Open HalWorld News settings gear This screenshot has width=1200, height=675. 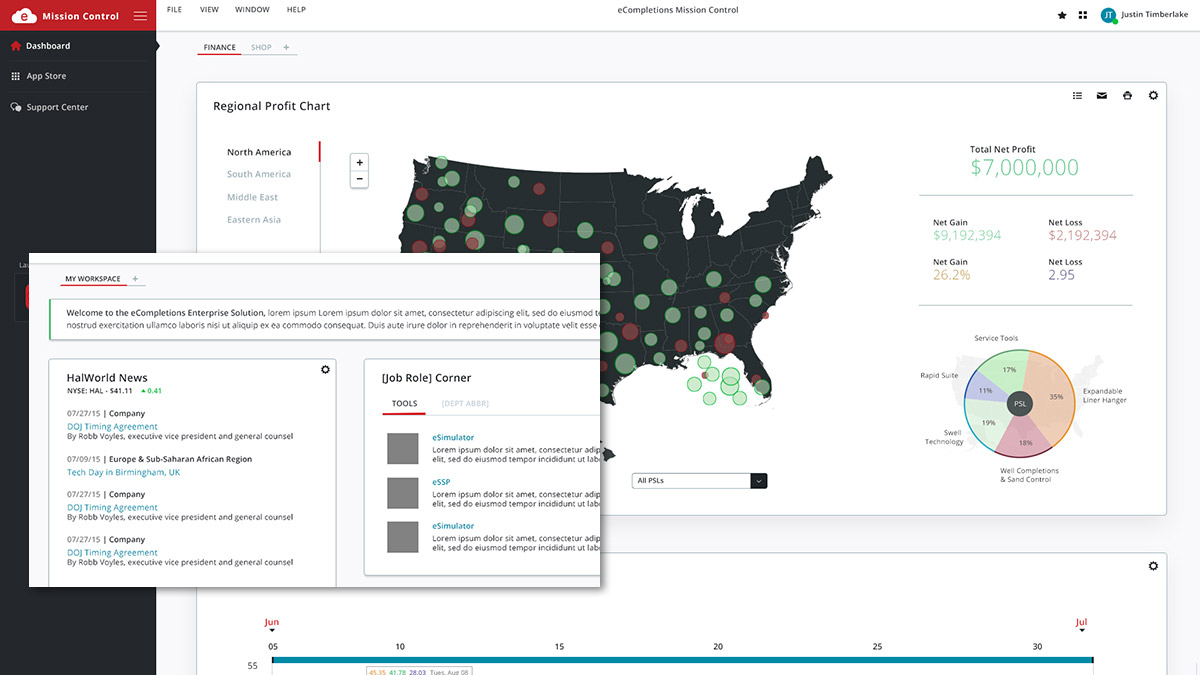click(x=325, y=370)
